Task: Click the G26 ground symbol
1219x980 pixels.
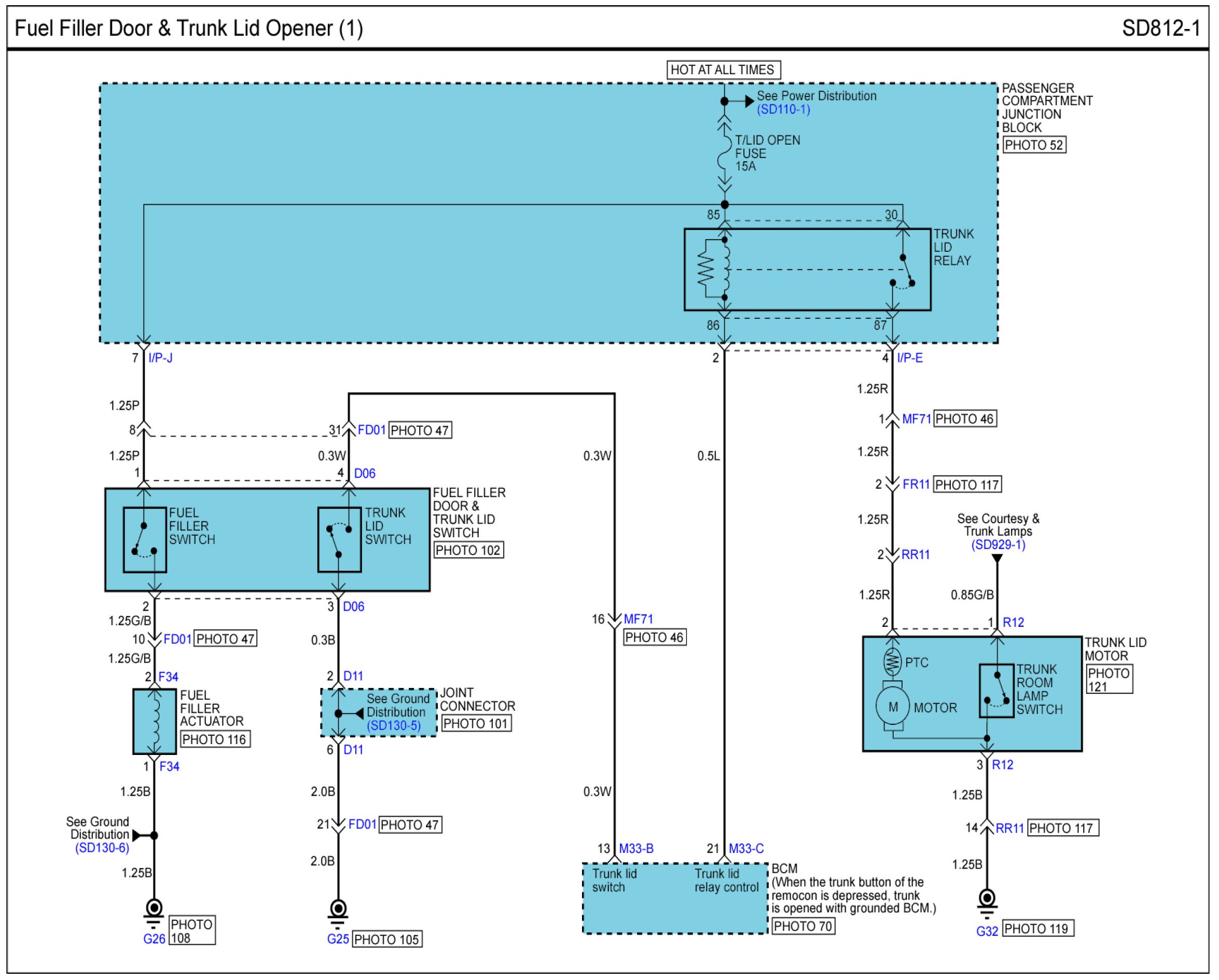Action: pos(154,911)
